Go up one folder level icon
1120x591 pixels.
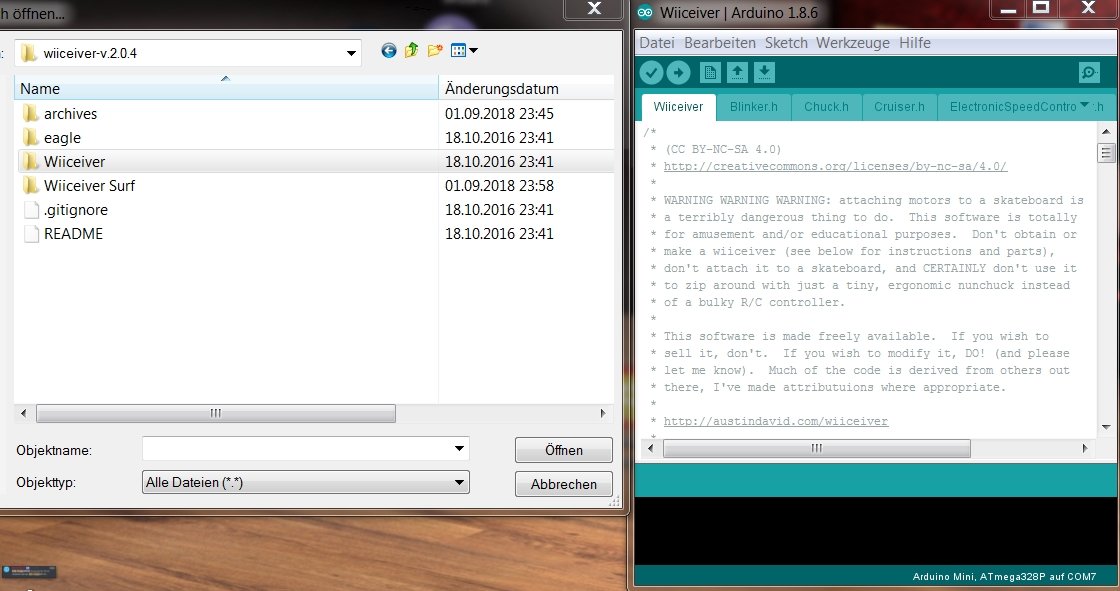pyautogui.click(x=411, y=51)
